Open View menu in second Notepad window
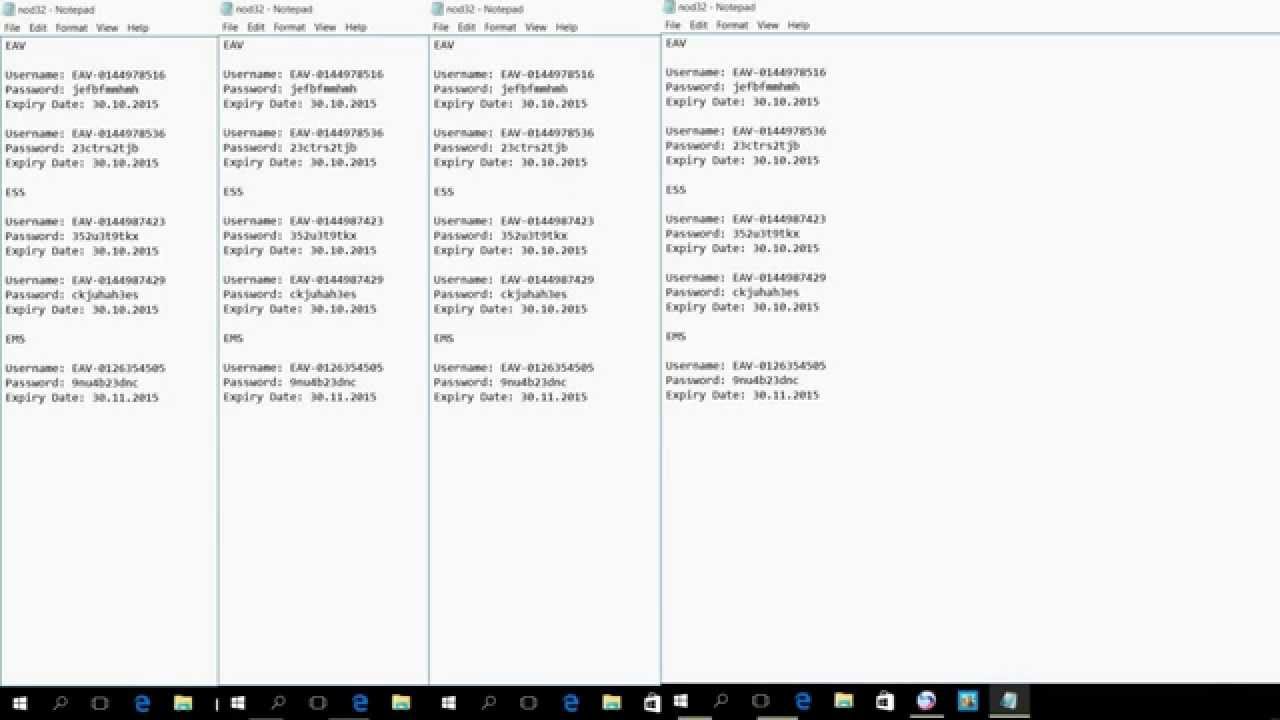The width and height of the screenshot is (1280, 720). [x=325, y=27]
